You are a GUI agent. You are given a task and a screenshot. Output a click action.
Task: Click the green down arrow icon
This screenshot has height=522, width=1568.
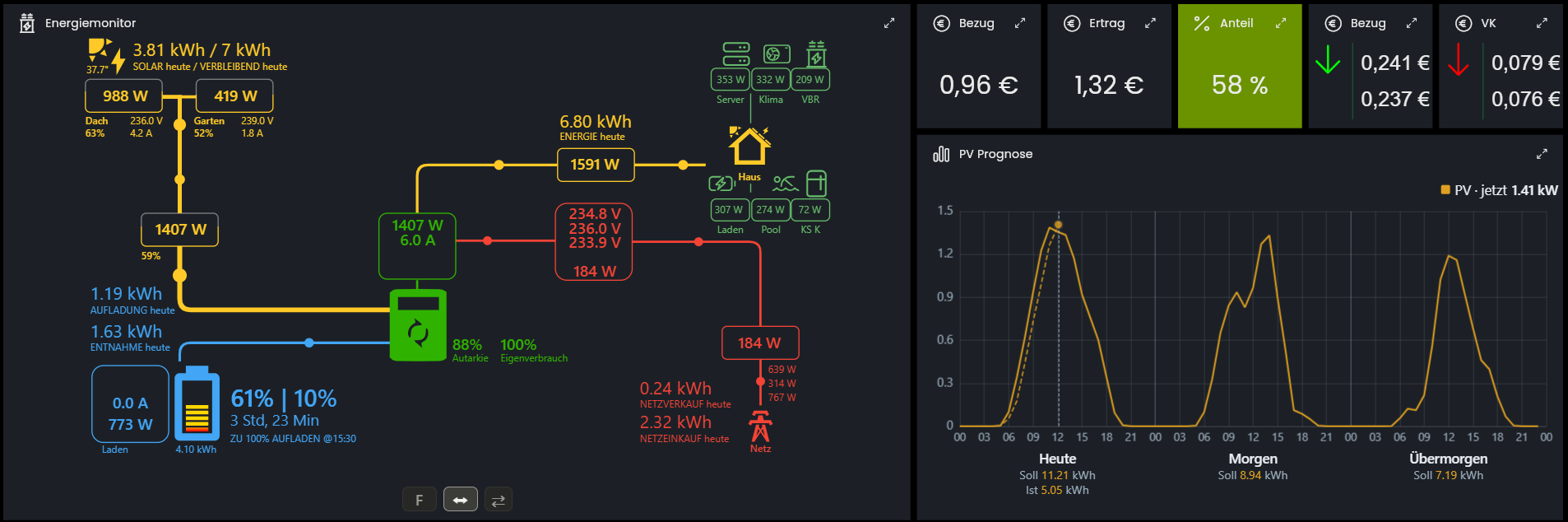tap(1328, 60)
